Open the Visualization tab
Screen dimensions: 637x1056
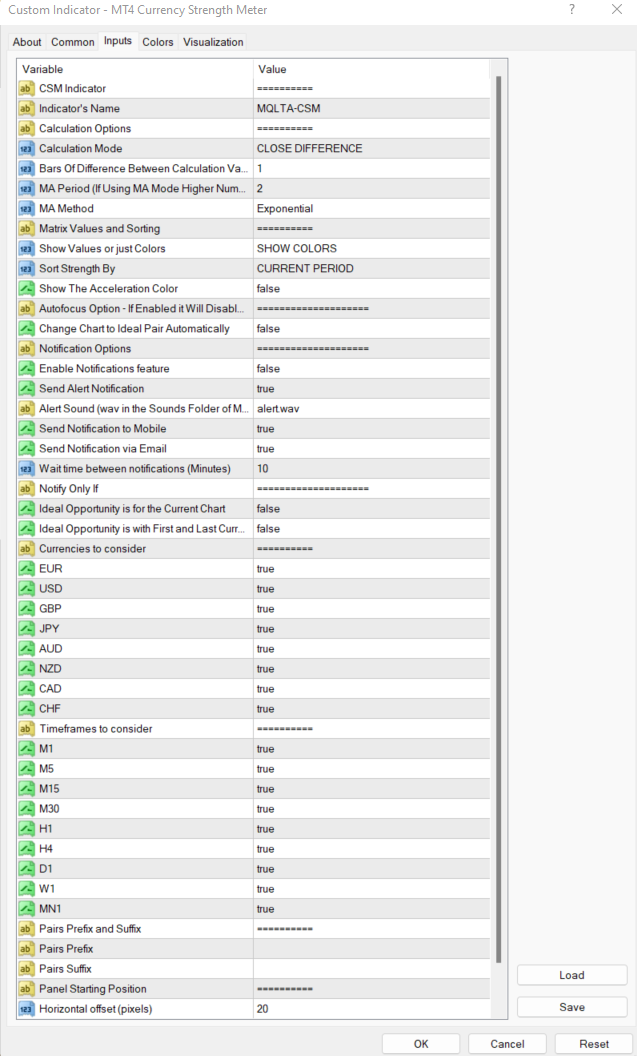tap(213, 42)
